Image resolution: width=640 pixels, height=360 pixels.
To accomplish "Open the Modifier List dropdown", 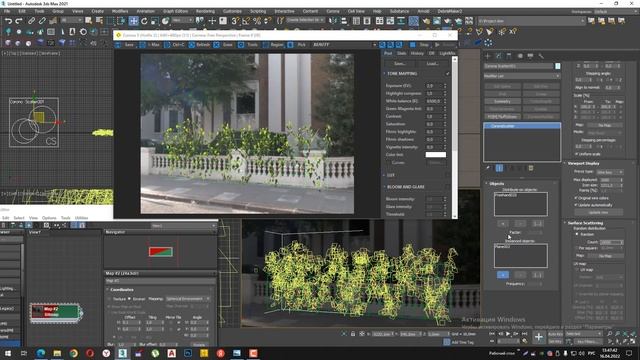I will 522,76.
